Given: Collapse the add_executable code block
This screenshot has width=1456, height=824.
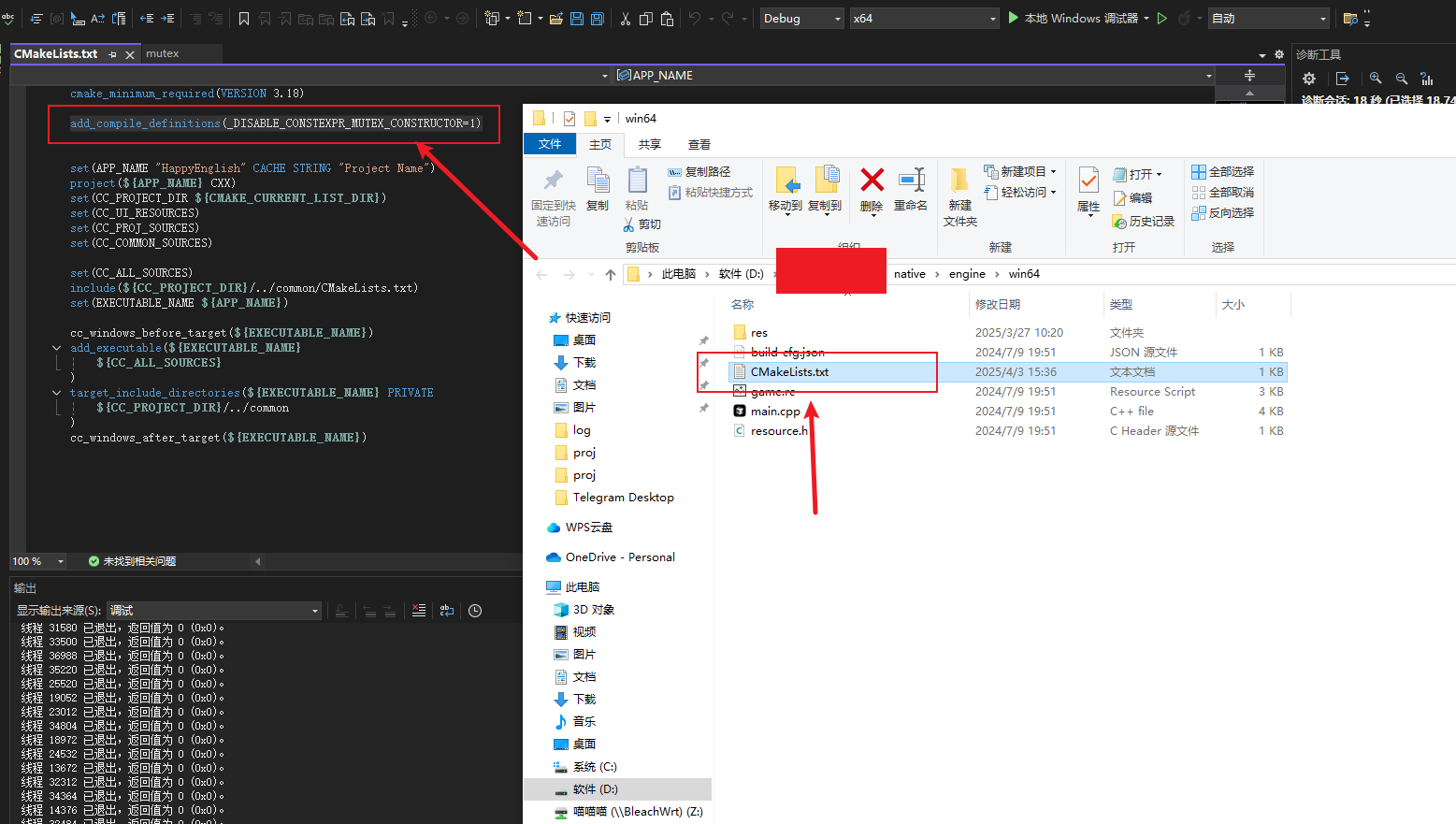Looking at the screenshot, I should click(57, 348).
